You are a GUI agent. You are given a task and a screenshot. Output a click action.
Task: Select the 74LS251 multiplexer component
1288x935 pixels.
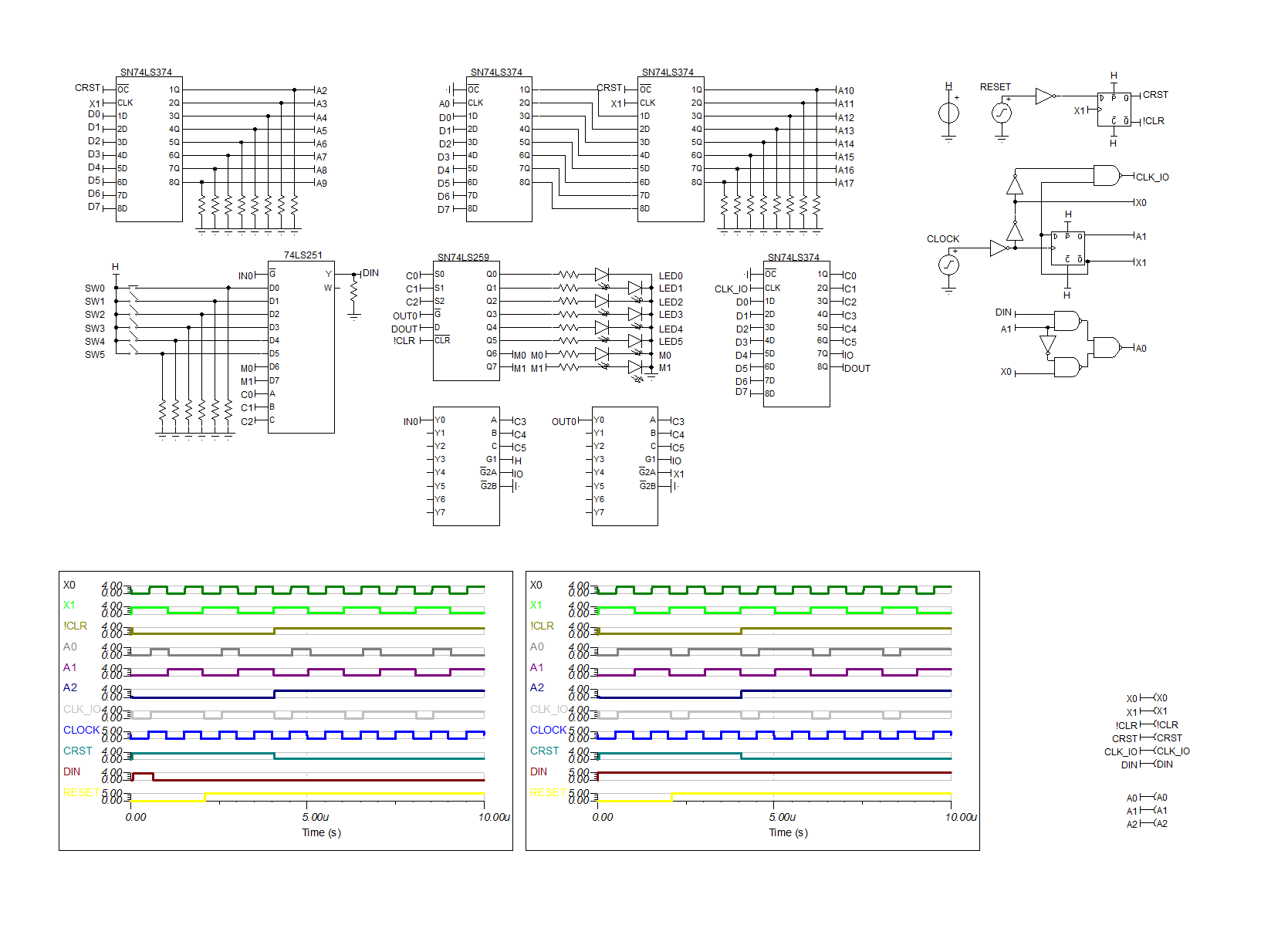[x=301, y=347]
